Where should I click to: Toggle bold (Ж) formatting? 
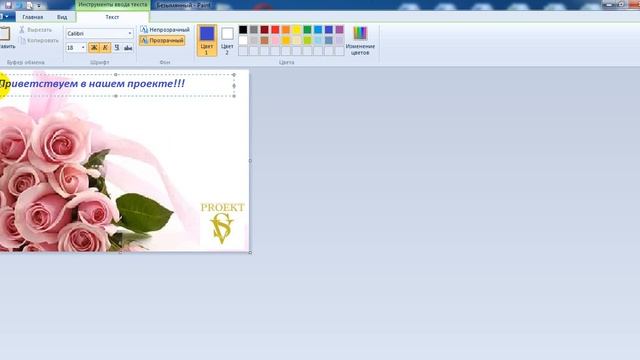click(x=94, y=48)
